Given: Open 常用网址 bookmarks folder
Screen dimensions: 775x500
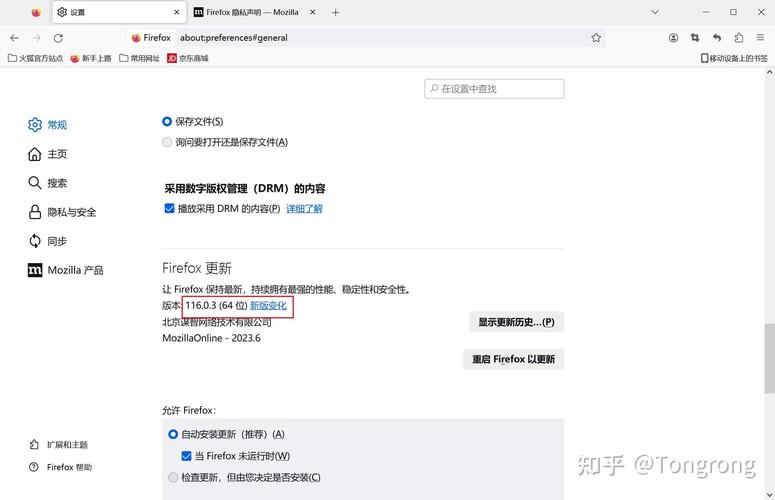Looking at the screenshot, I should 139,58.
